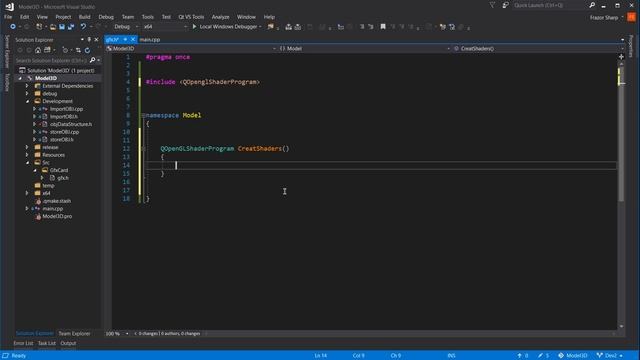Click the Quick Launch search magnifier icon

click(x=592, y=5)
